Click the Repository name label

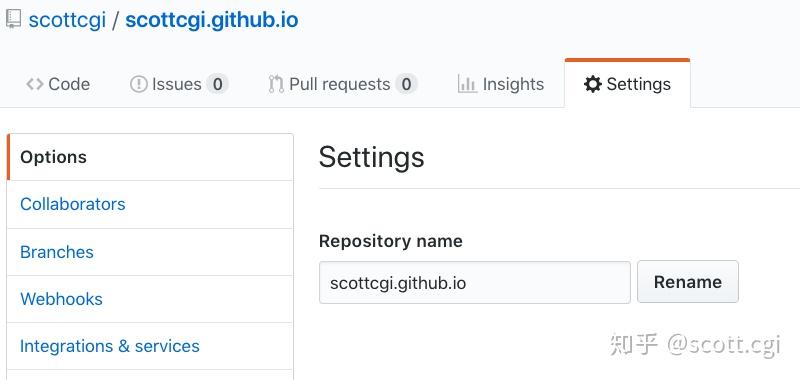pyautogui.click(x=391, y=241)
